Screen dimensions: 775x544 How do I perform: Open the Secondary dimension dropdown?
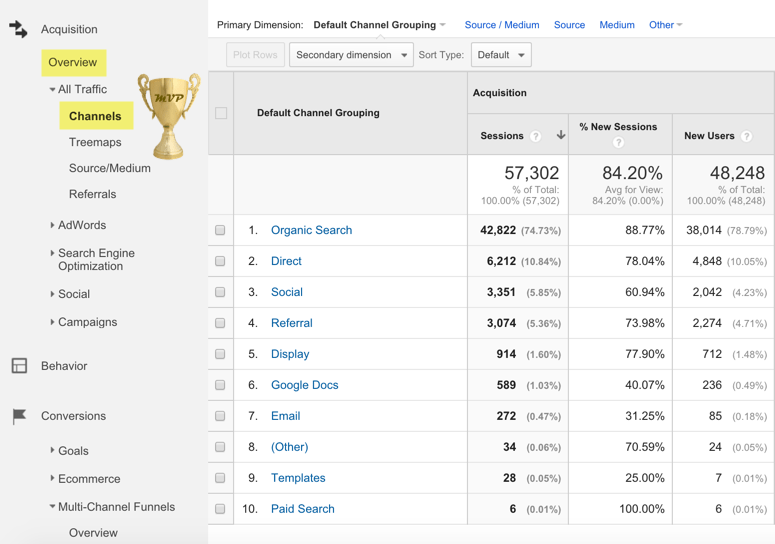click(351, 55)
